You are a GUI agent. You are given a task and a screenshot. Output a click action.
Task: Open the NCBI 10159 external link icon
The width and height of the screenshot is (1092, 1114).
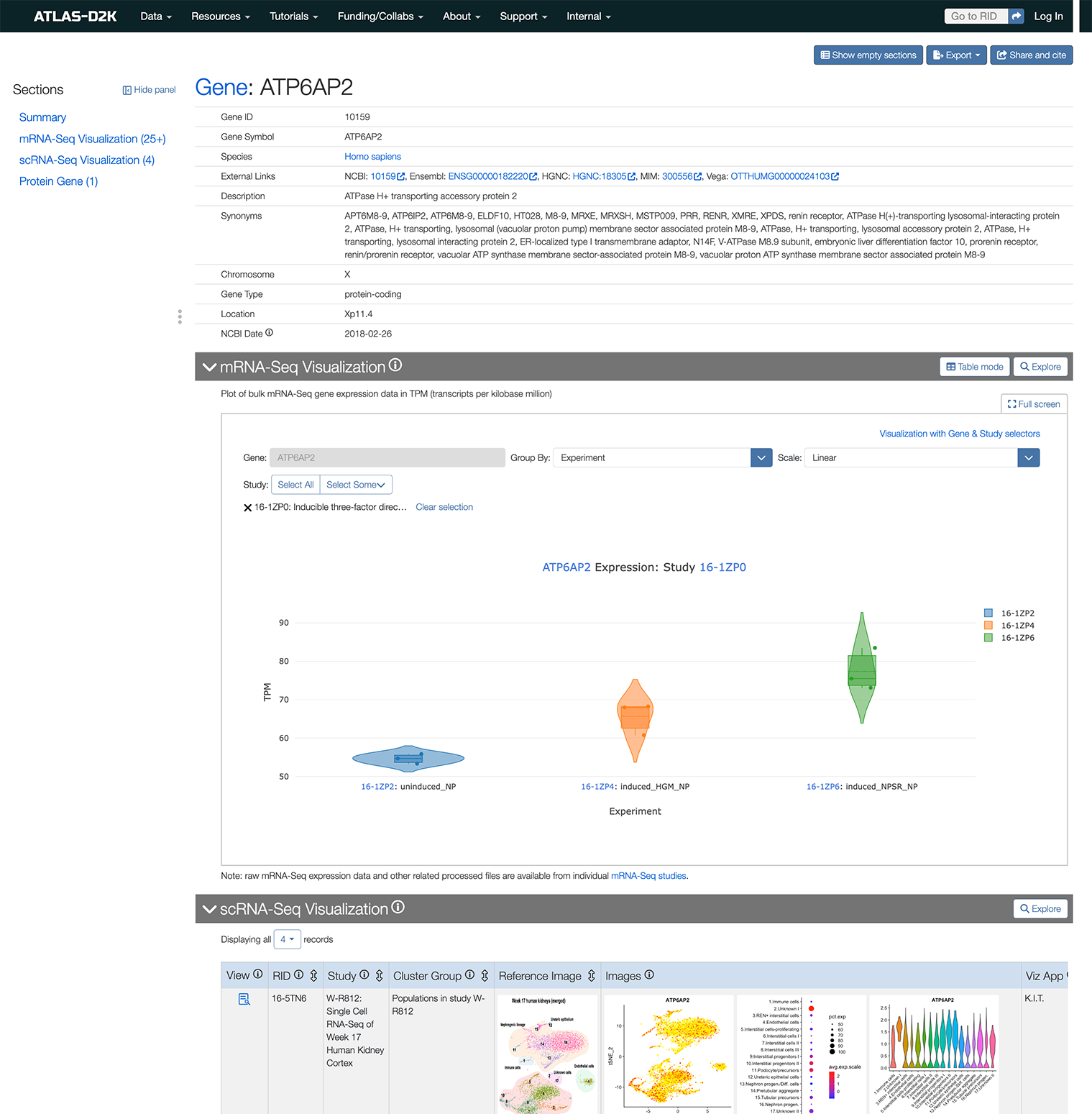tap(401, 177)
